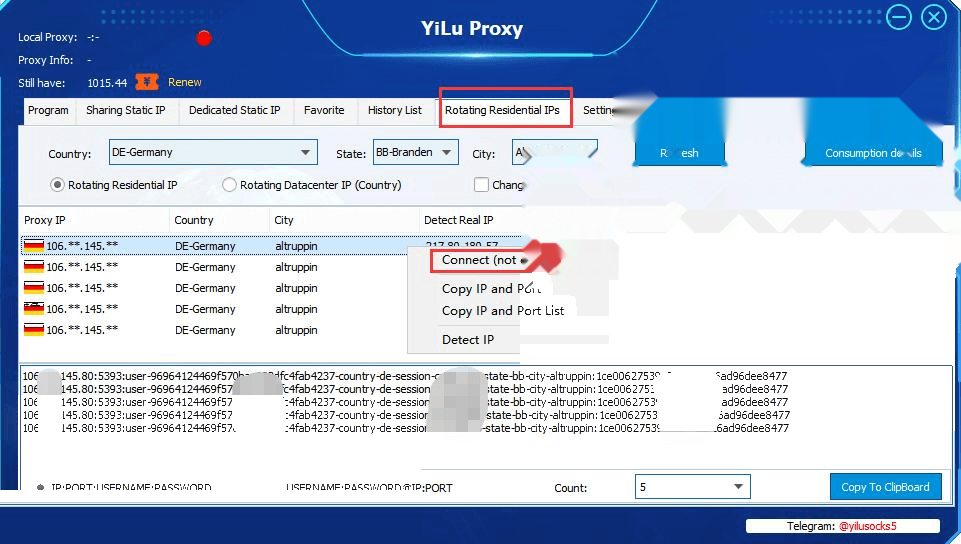Click the USERNAME:PASSWORD@IP:PORT format label
This screenshot has height=544, width=961.
tap(369, 488)
